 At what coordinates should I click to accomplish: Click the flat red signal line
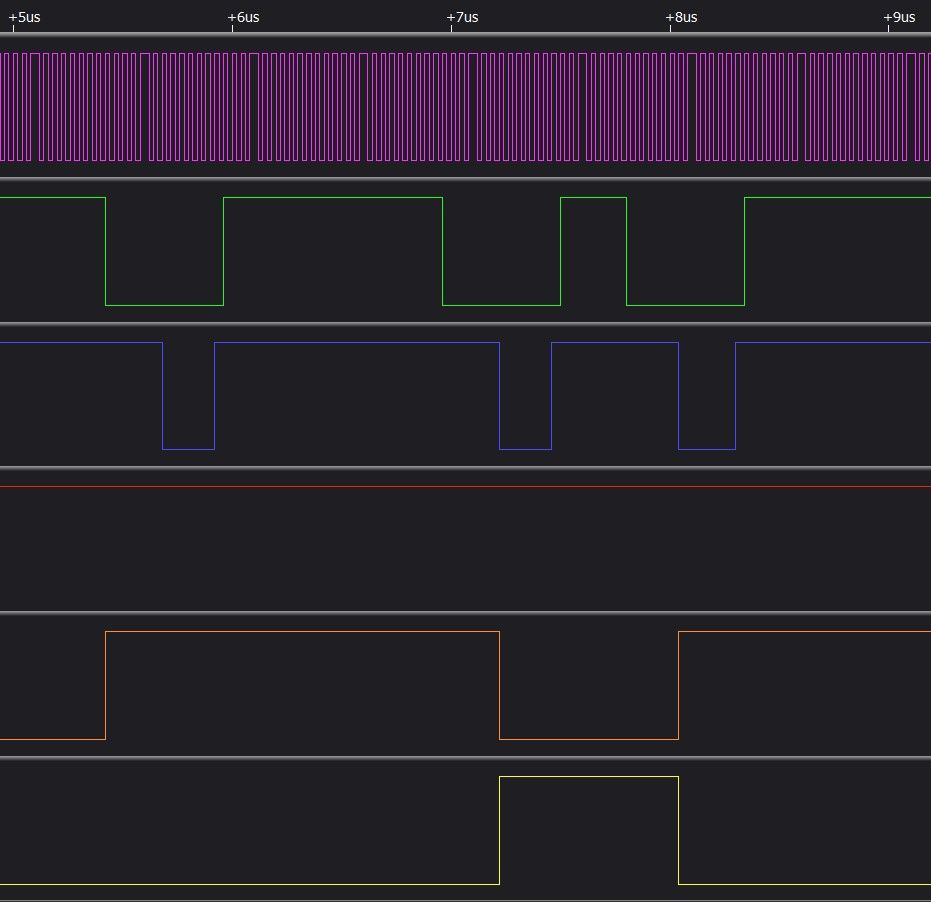(x=466, y=486)
